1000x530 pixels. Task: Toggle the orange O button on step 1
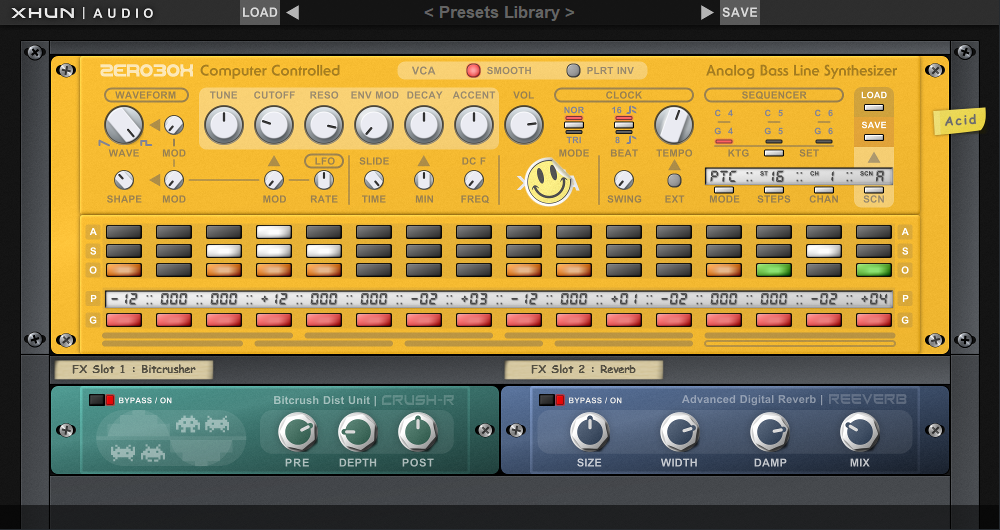coord(124,270)
